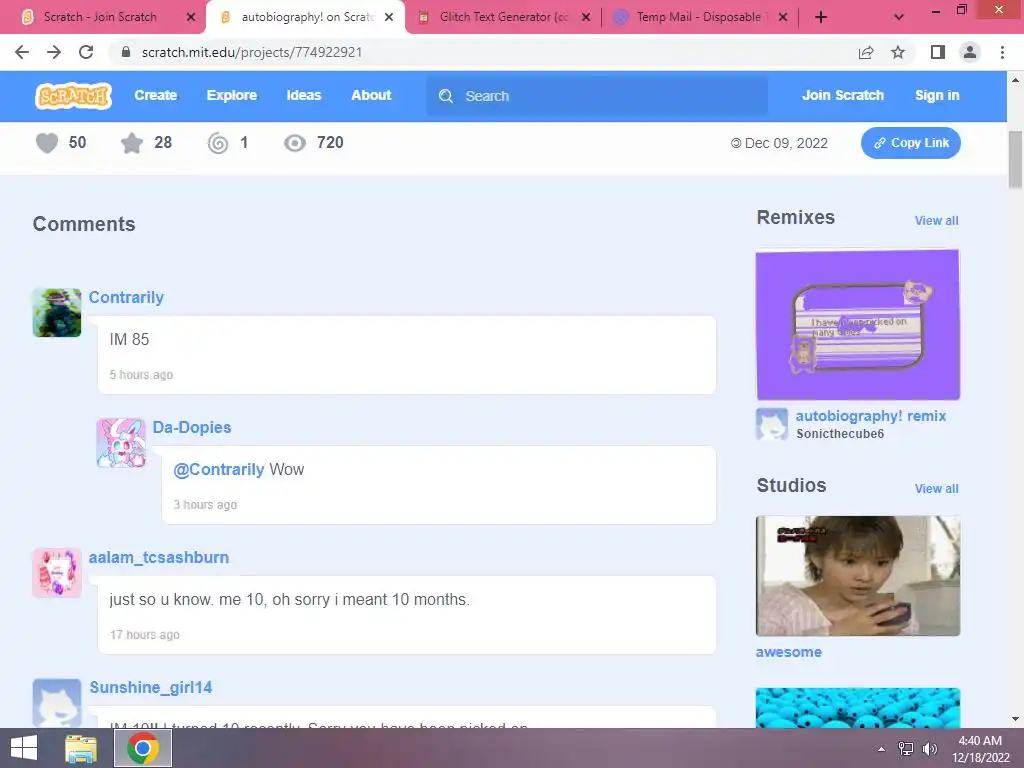This screenshot has width=1024, height=768.
Task: Open the awesome studio link
Action: pyautogui.click(x=788, y=652)
